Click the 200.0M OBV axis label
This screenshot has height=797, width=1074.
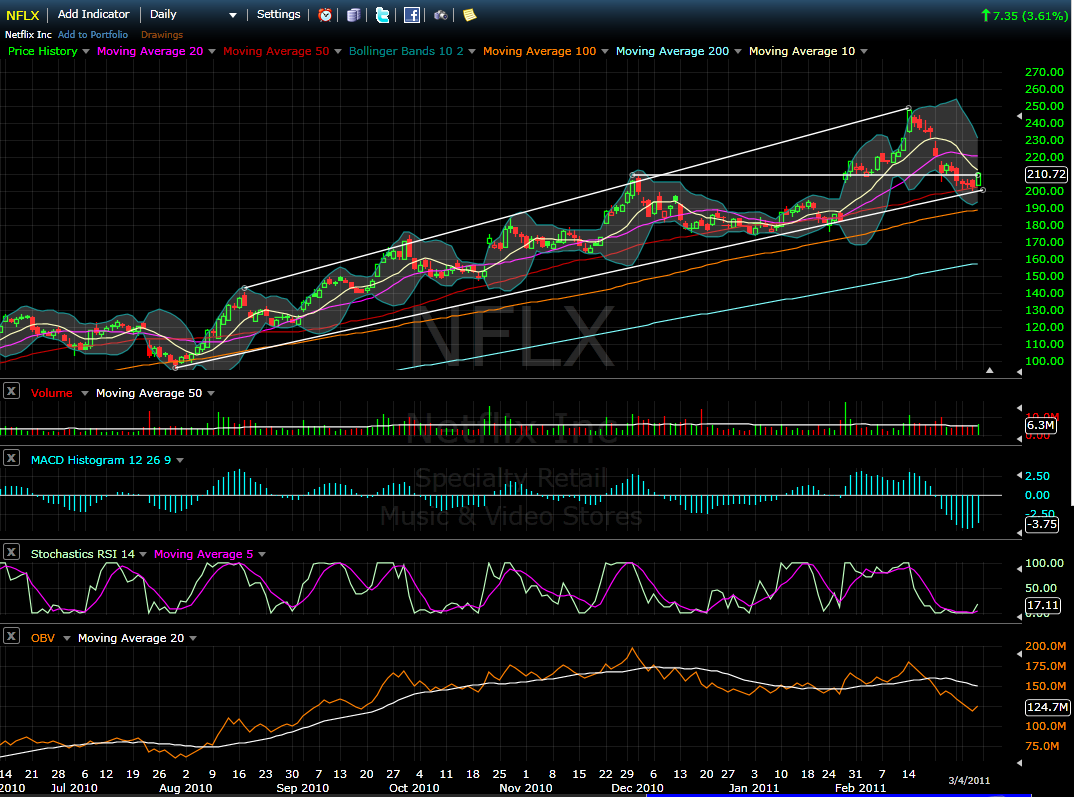(1046, 646)
